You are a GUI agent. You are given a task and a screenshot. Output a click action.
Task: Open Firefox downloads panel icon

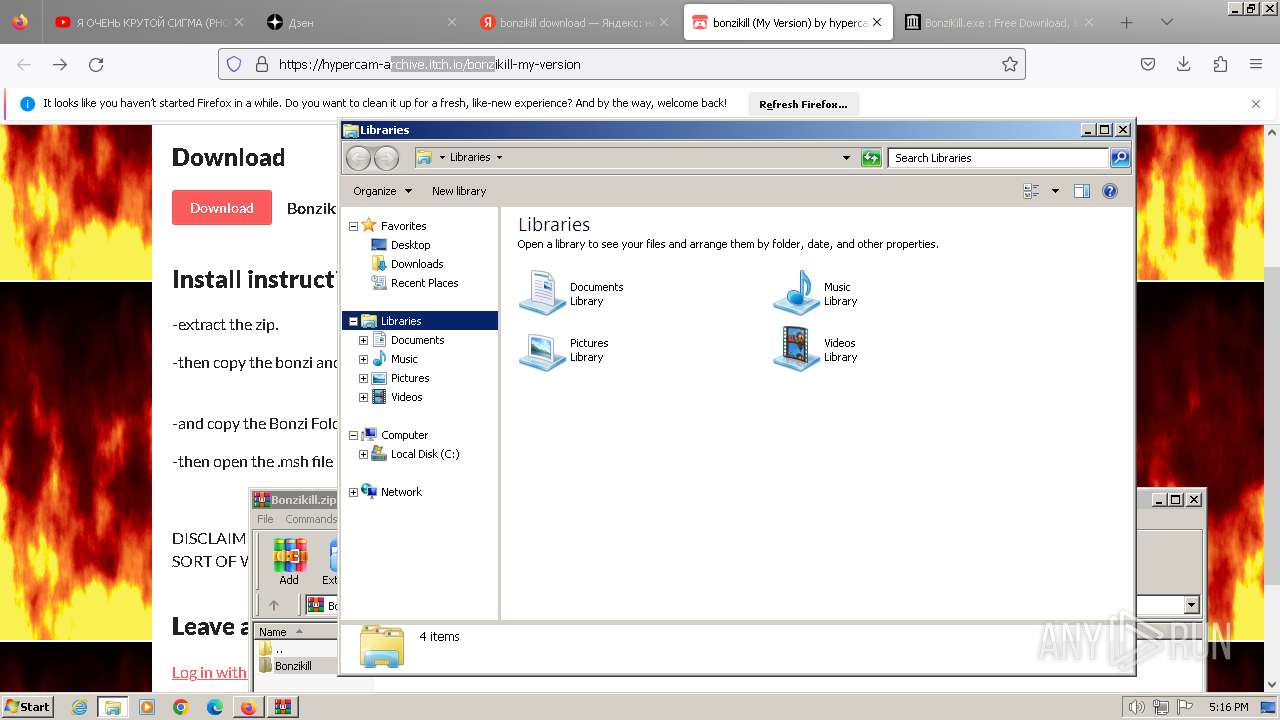1184,64
